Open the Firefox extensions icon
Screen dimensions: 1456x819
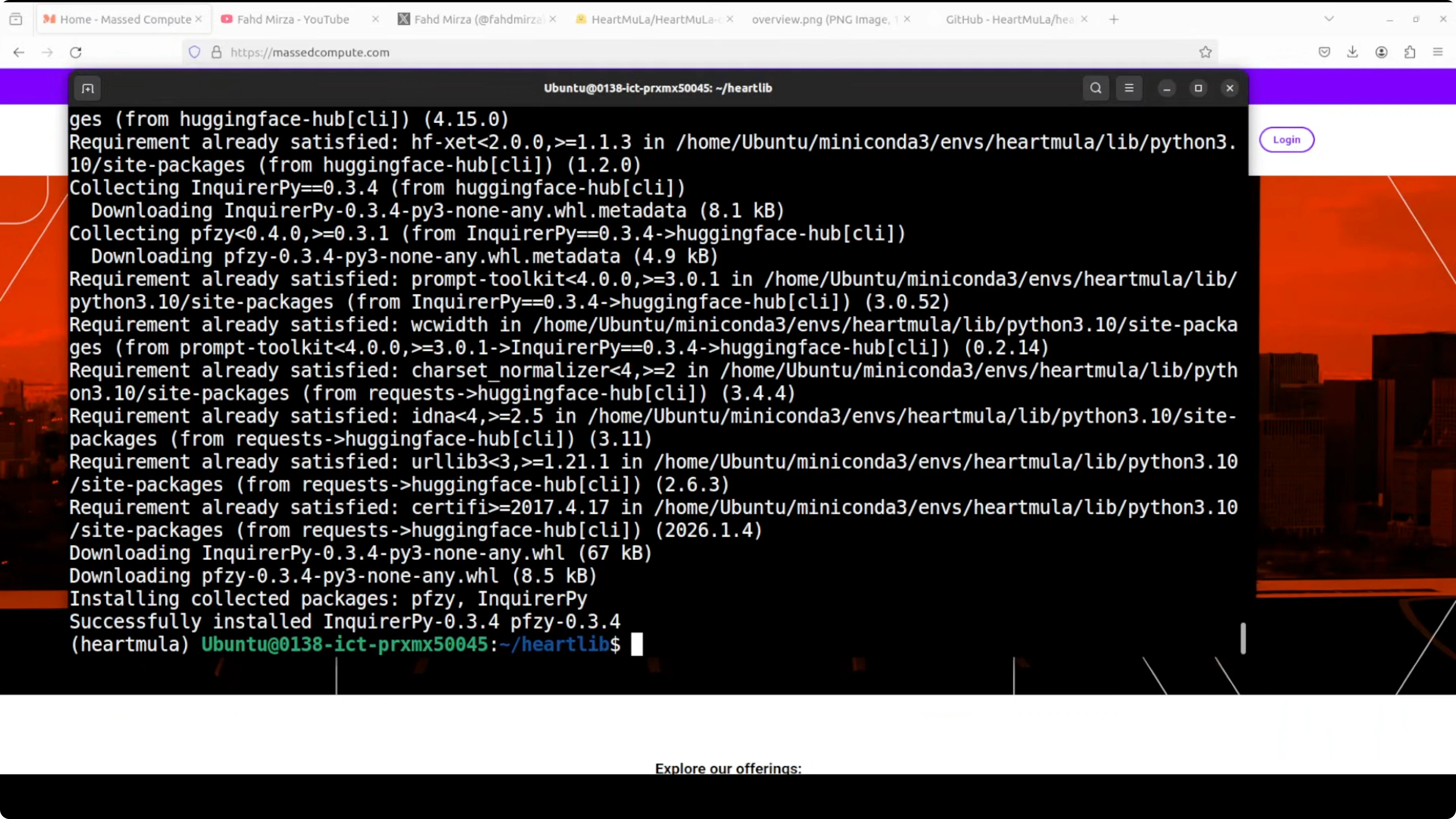[x=1410, y=53]
